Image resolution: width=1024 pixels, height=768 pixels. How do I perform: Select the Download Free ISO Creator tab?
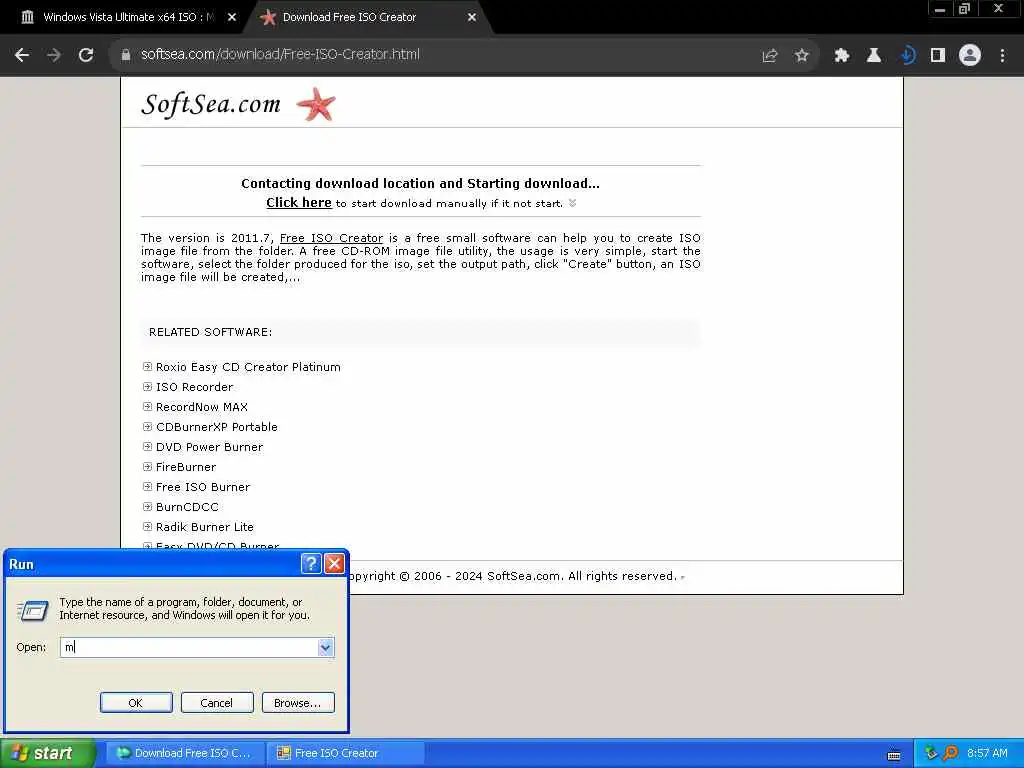pos(367,18)
